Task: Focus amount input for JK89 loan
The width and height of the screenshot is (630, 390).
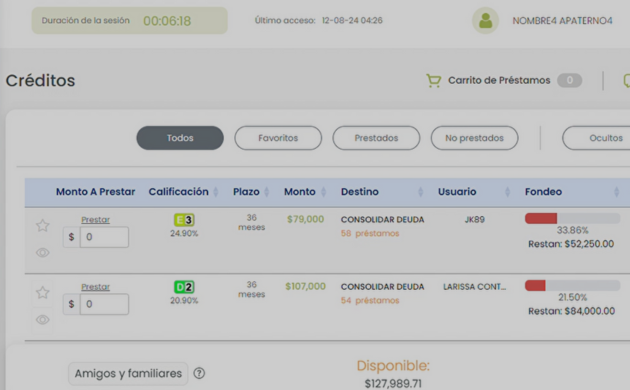Action: point(104,237)
